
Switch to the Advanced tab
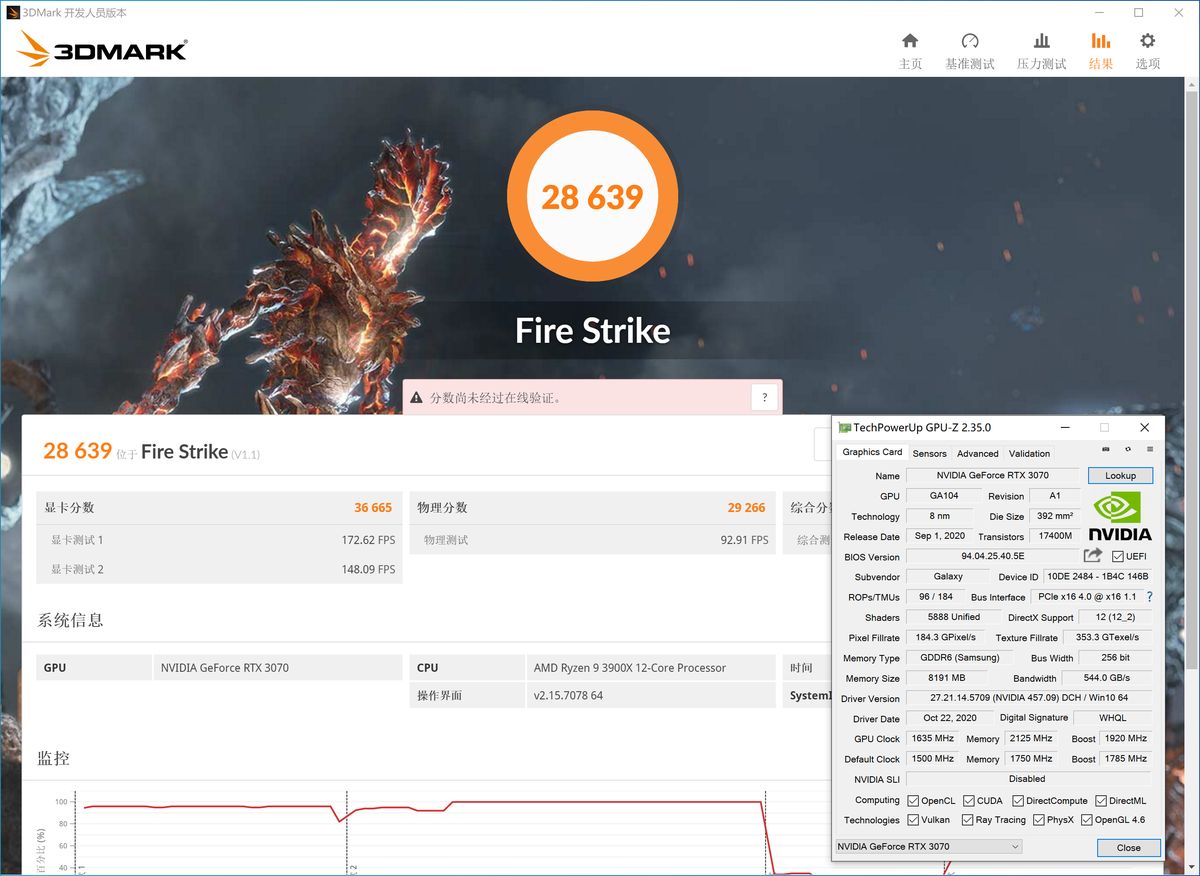(x=977, y=453)
